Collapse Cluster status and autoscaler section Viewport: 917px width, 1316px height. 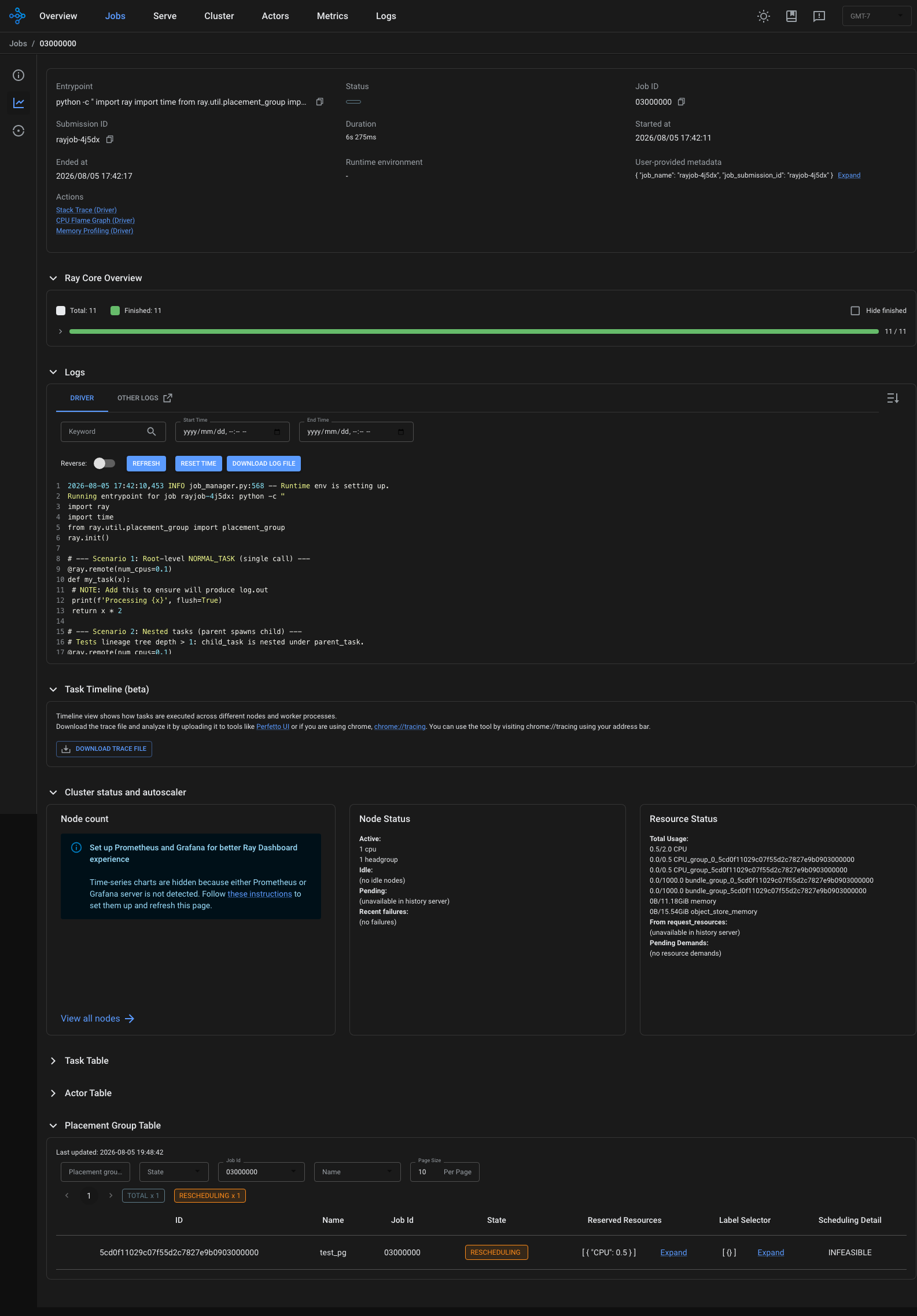coord(53,792)
